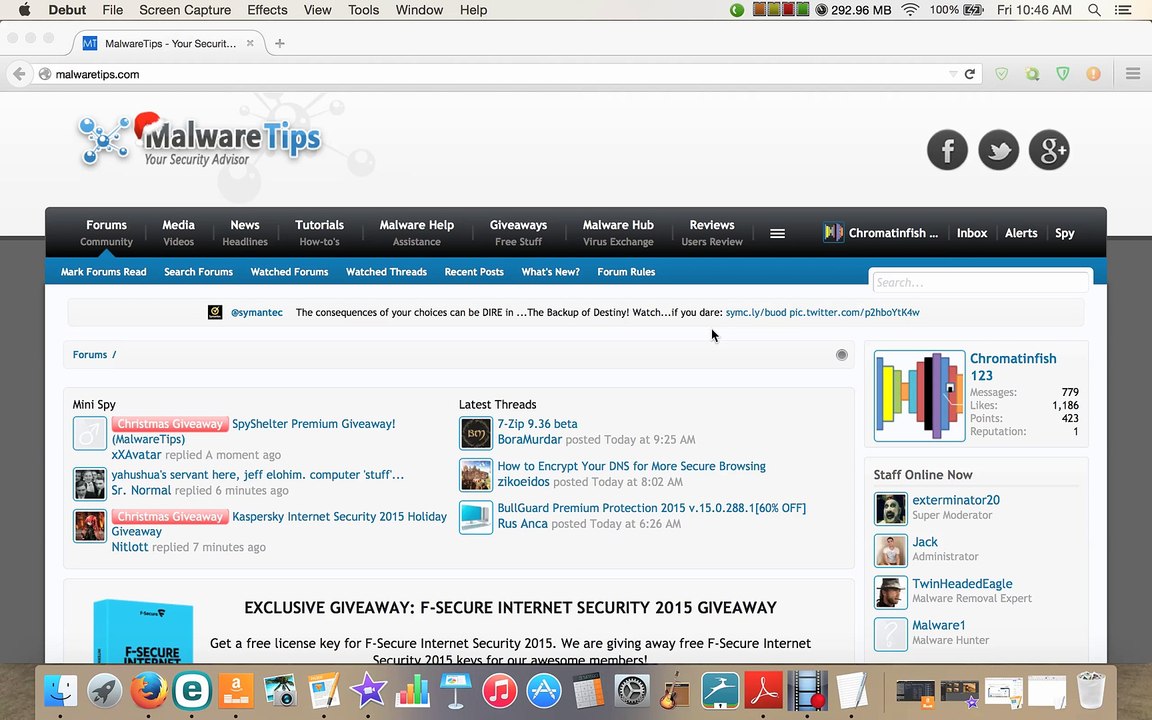Screen dimensions: 1152x720
Task: Open Recent Posts link
Action: (x=474, y=272)
